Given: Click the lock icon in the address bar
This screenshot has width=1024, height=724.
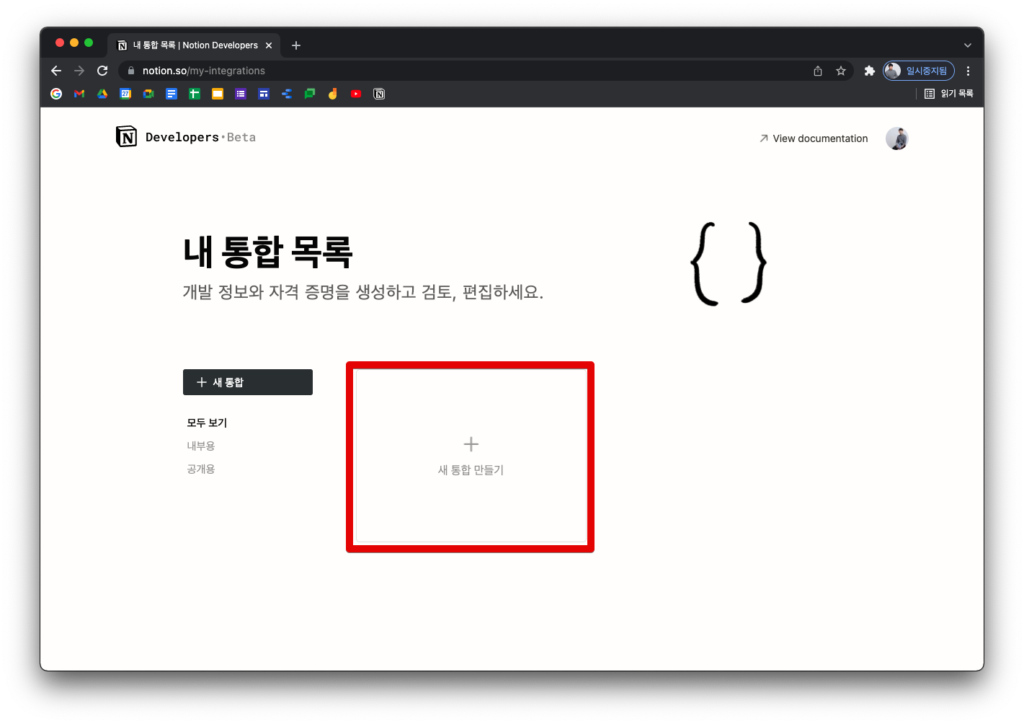Looking at the screenshot, I should click(131, 71).
